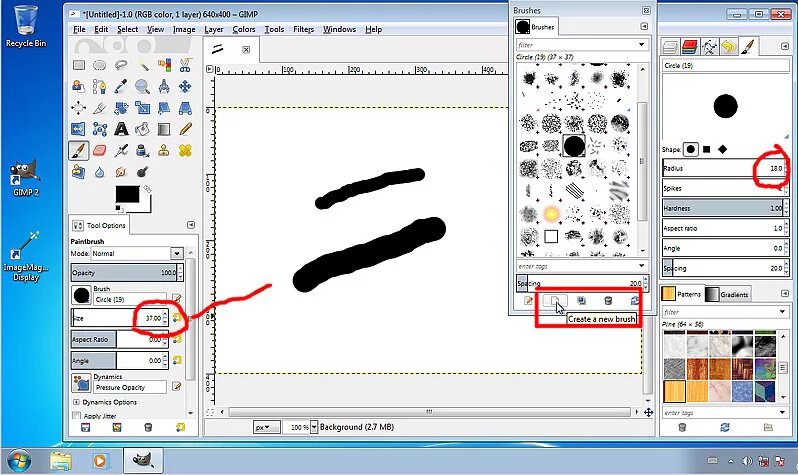Screen dimensions: 798x475
Task: Open the Layer menu
Action: (214, 30)
